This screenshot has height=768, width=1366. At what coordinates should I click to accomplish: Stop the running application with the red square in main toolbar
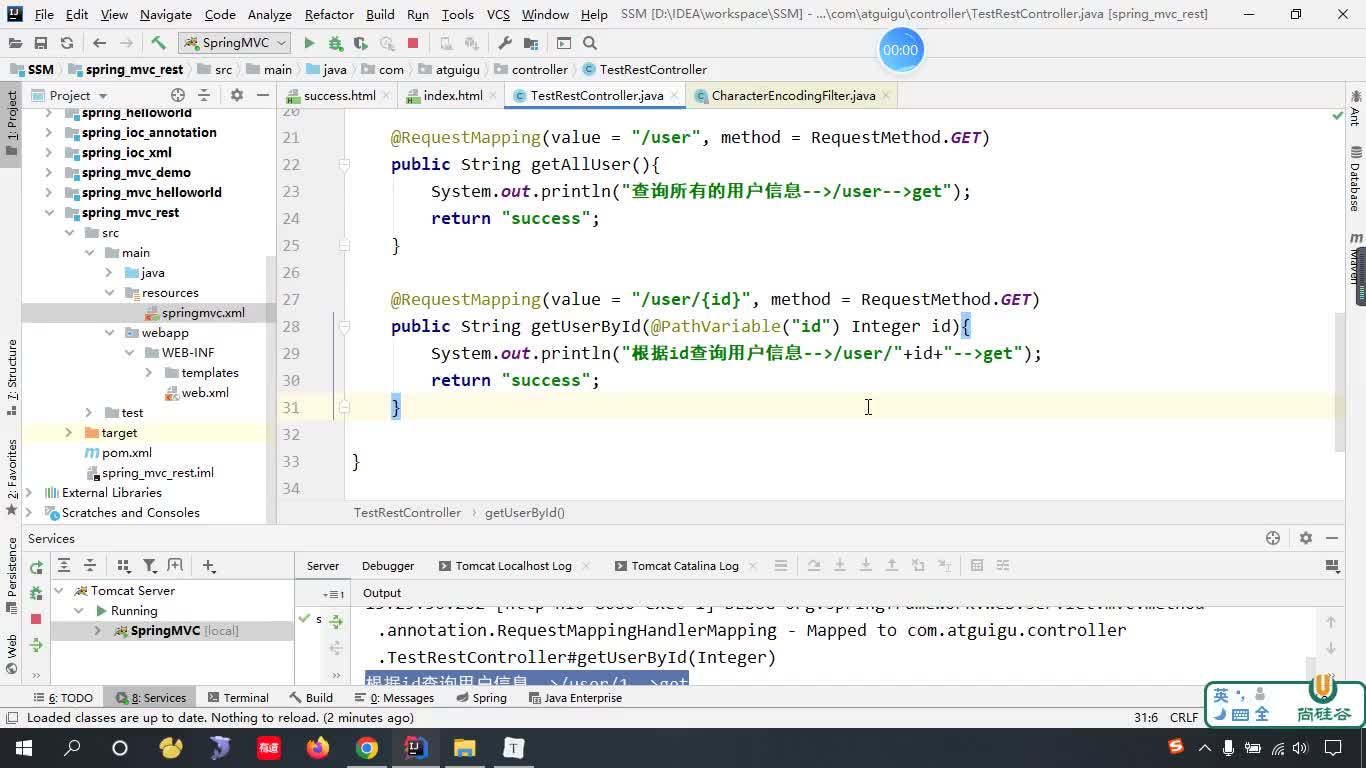pyautogui.click(x=412, y=43)
